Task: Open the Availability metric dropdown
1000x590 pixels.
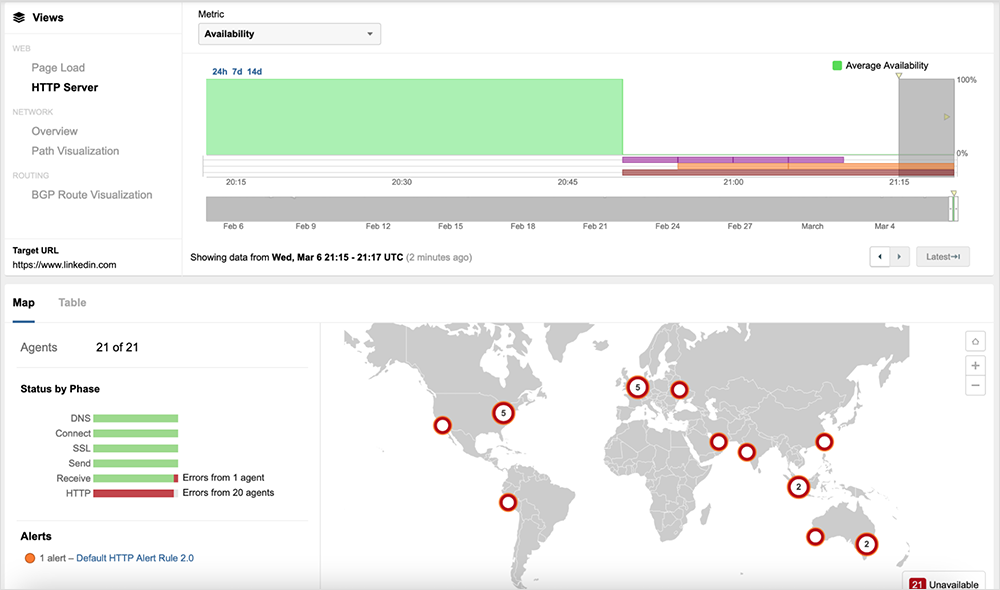Action: [x=289, y=34]
